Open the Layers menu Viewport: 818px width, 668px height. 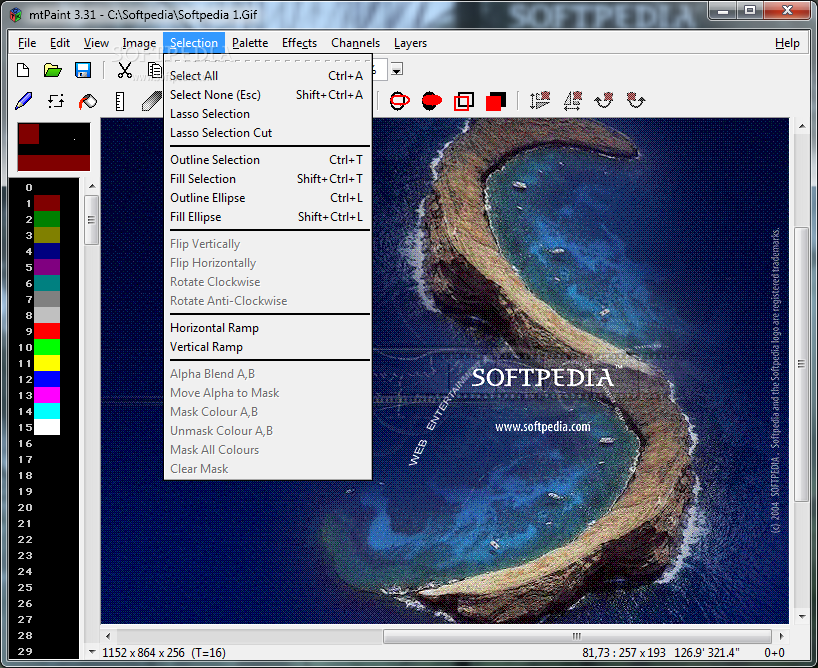click(411, 43)
